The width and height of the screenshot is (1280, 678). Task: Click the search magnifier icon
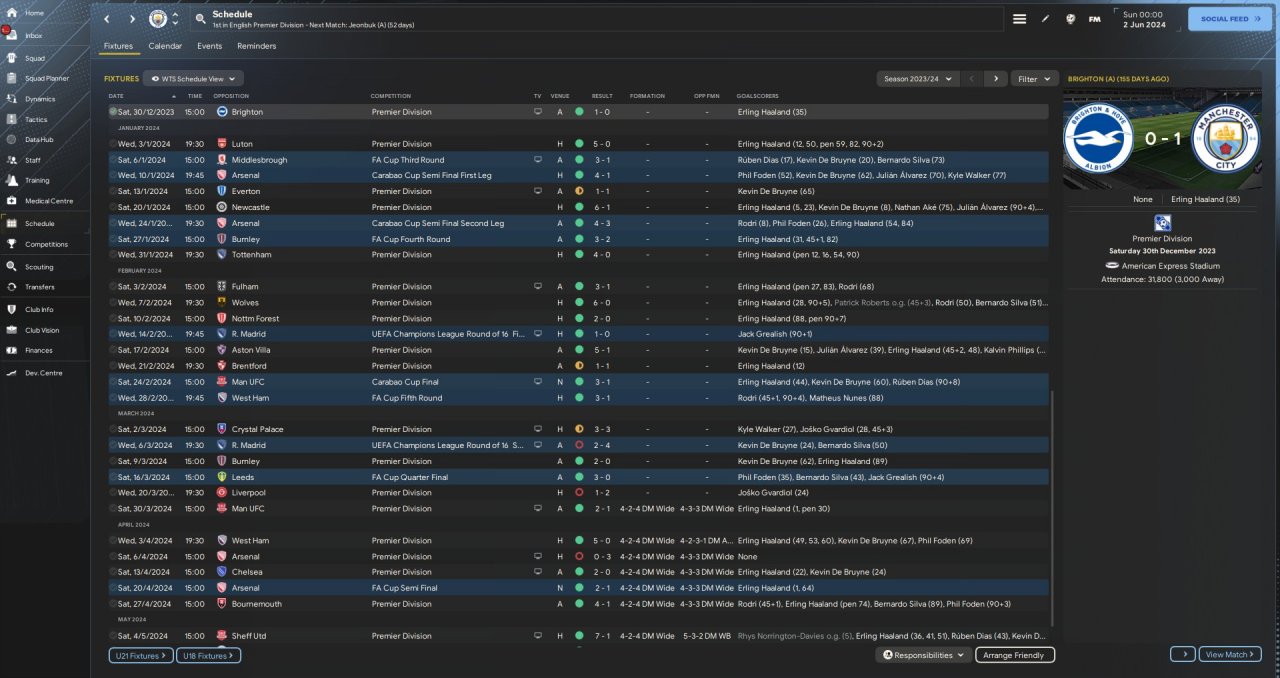(x=201, y=19)
